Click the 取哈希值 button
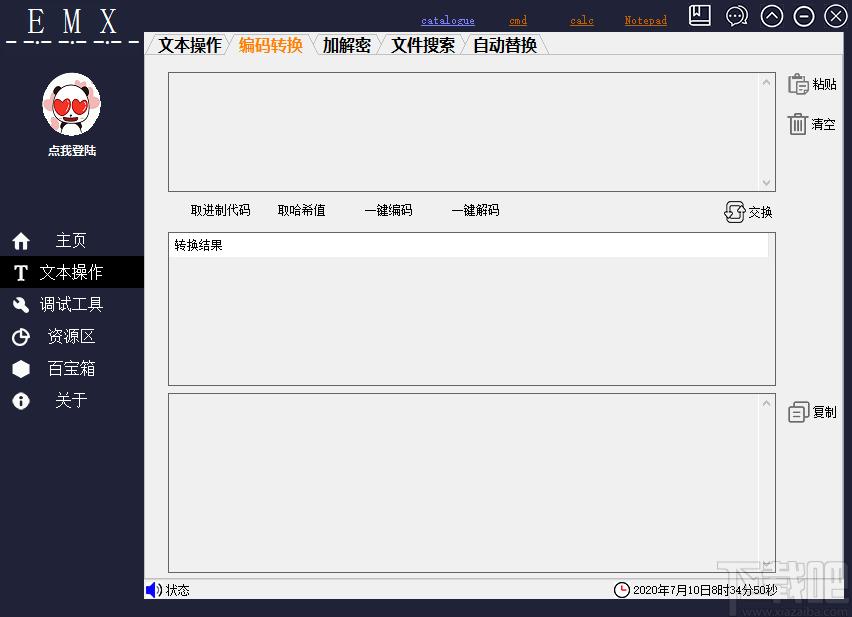Viewport: 852px width, 617px height. 302,210
